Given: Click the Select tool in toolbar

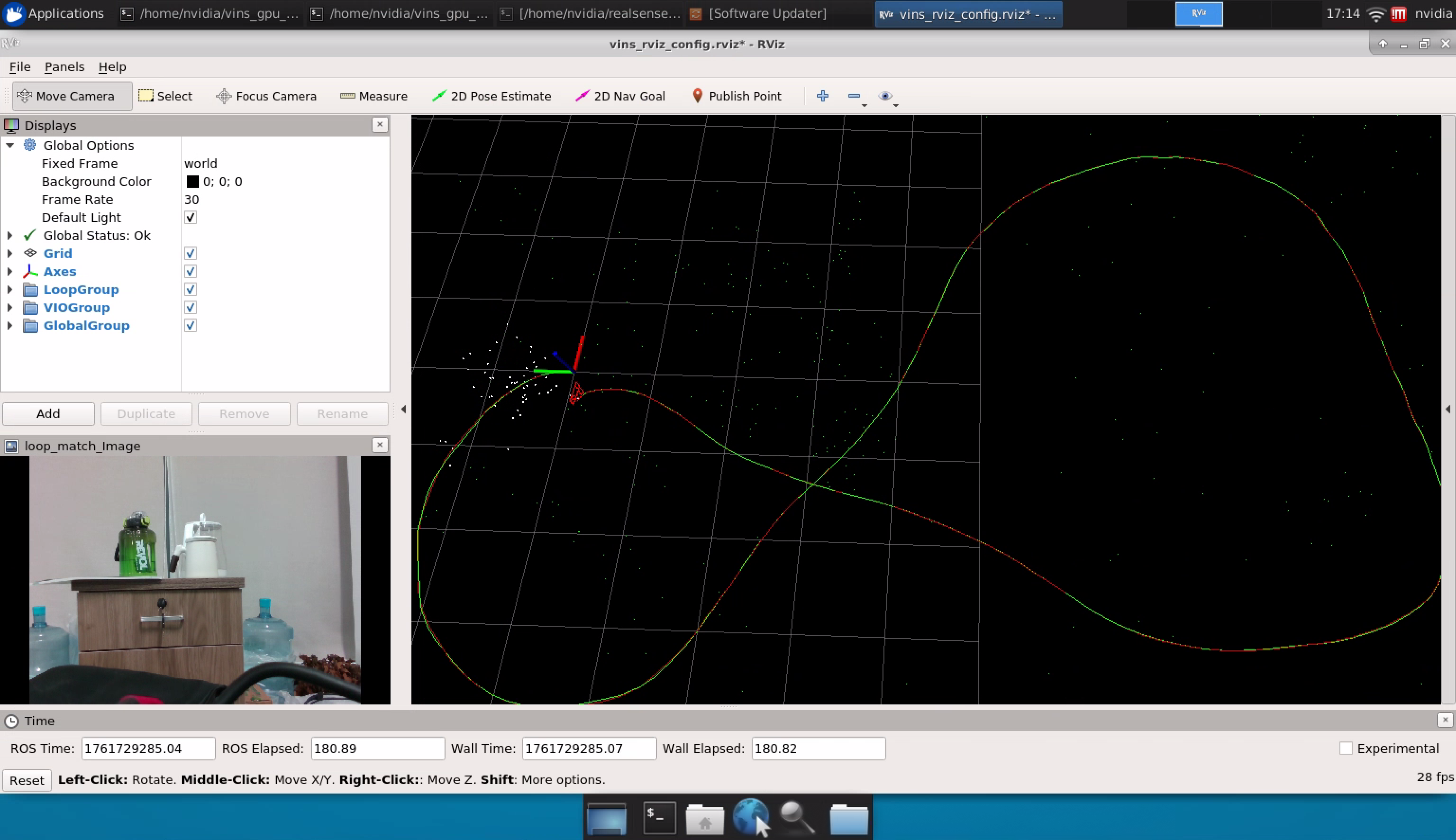Looking at the screenshot, I should (x=165, y=96).
